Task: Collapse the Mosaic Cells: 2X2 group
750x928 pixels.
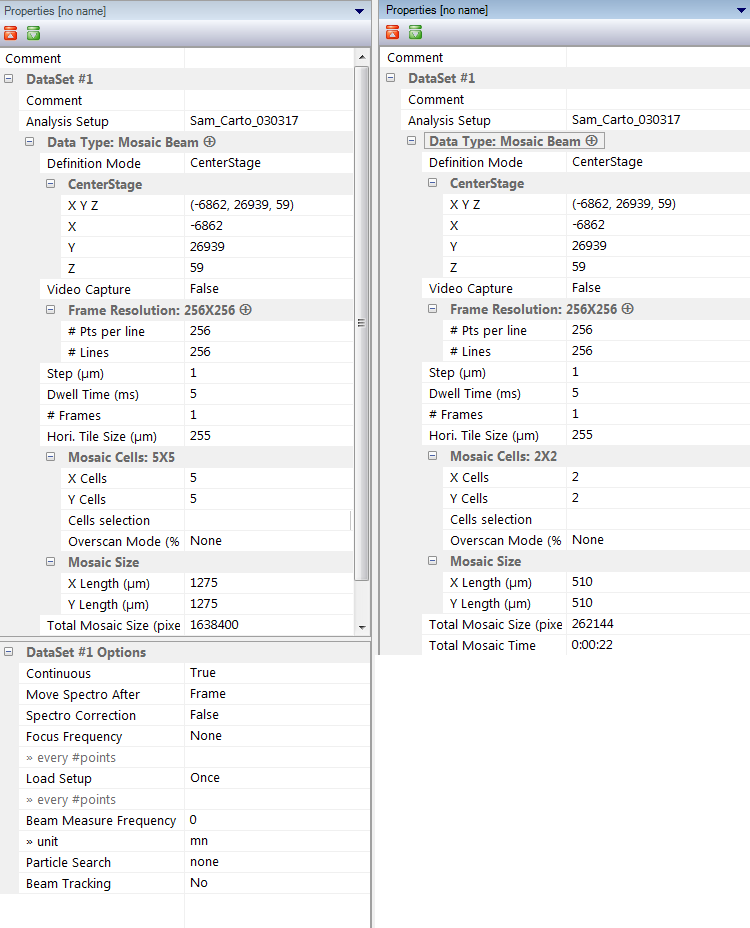Action: coord(433,456)
